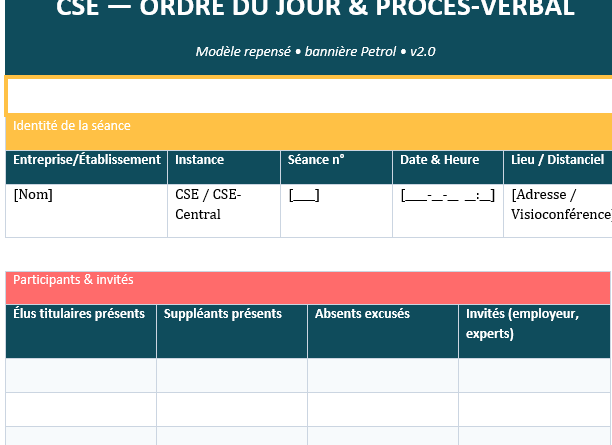Click second empty row under 'Élus titulaires présents'
This screenshot has height=445, width=612.
click(x=81, y=409)
